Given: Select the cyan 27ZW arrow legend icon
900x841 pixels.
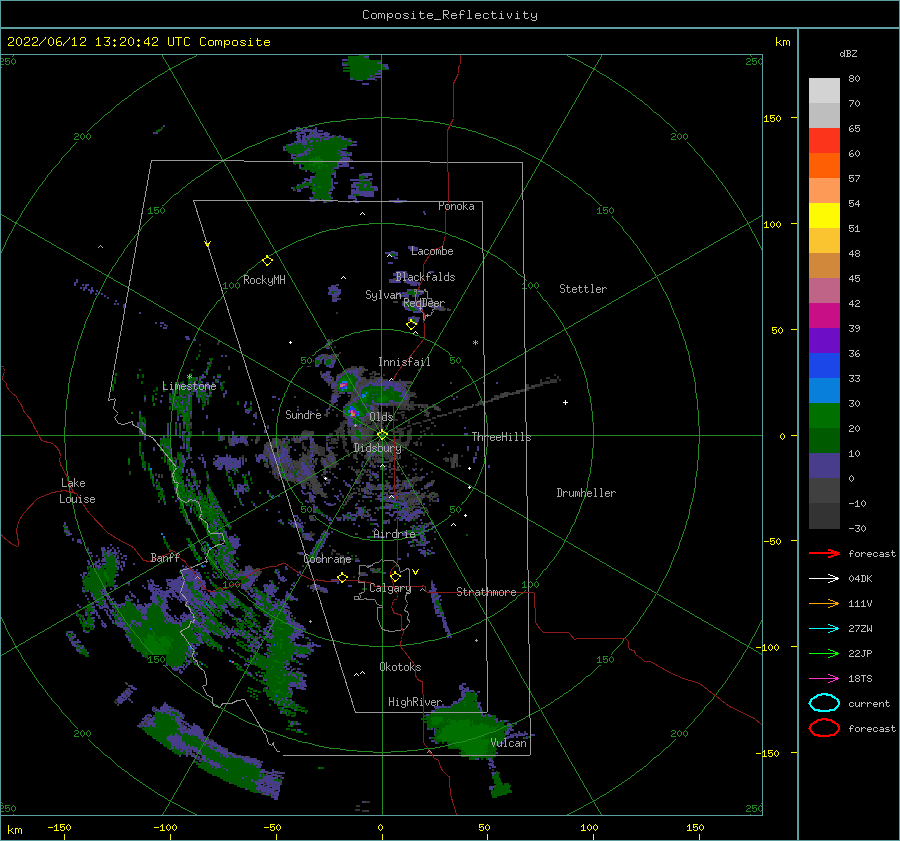Looking at the screenshot, I should pos(824,629).
